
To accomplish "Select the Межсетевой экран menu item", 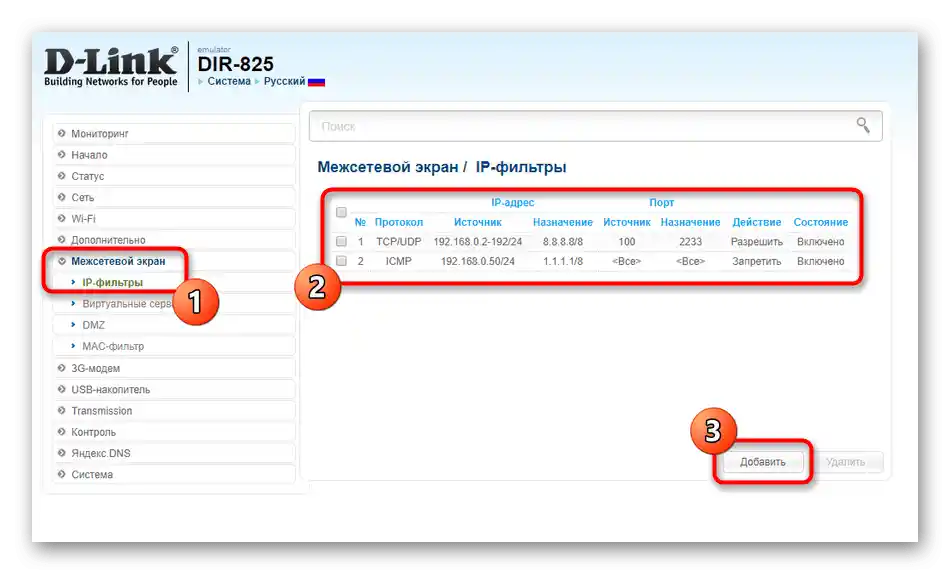I will (x=118, y=261).
